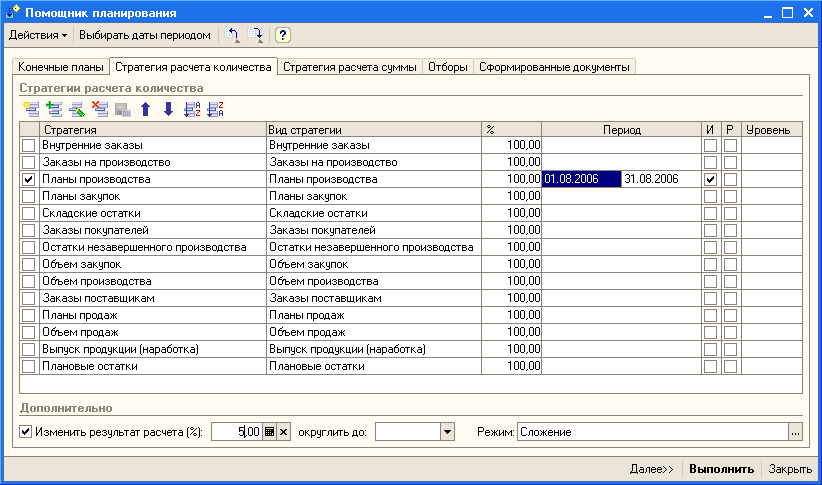Move the strategy down with the down arrow
The width and height of the screenshot is (822, 485).
pos(168,109)
